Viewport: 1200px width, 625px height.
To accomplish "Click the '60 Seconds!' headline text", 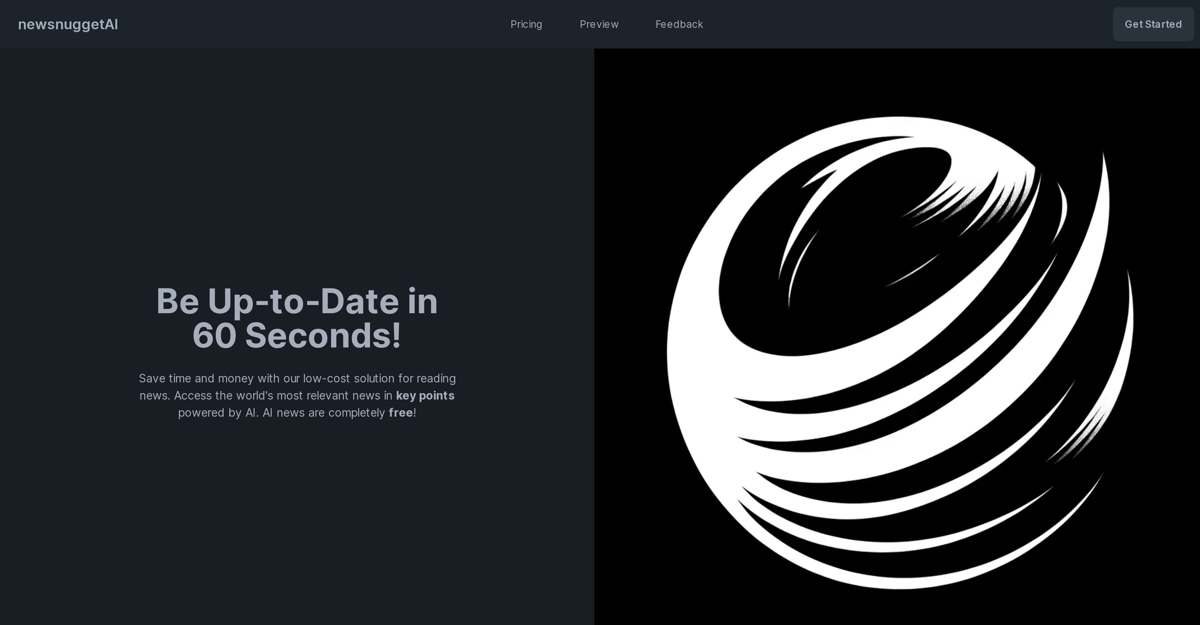I will tap(297, 336).
